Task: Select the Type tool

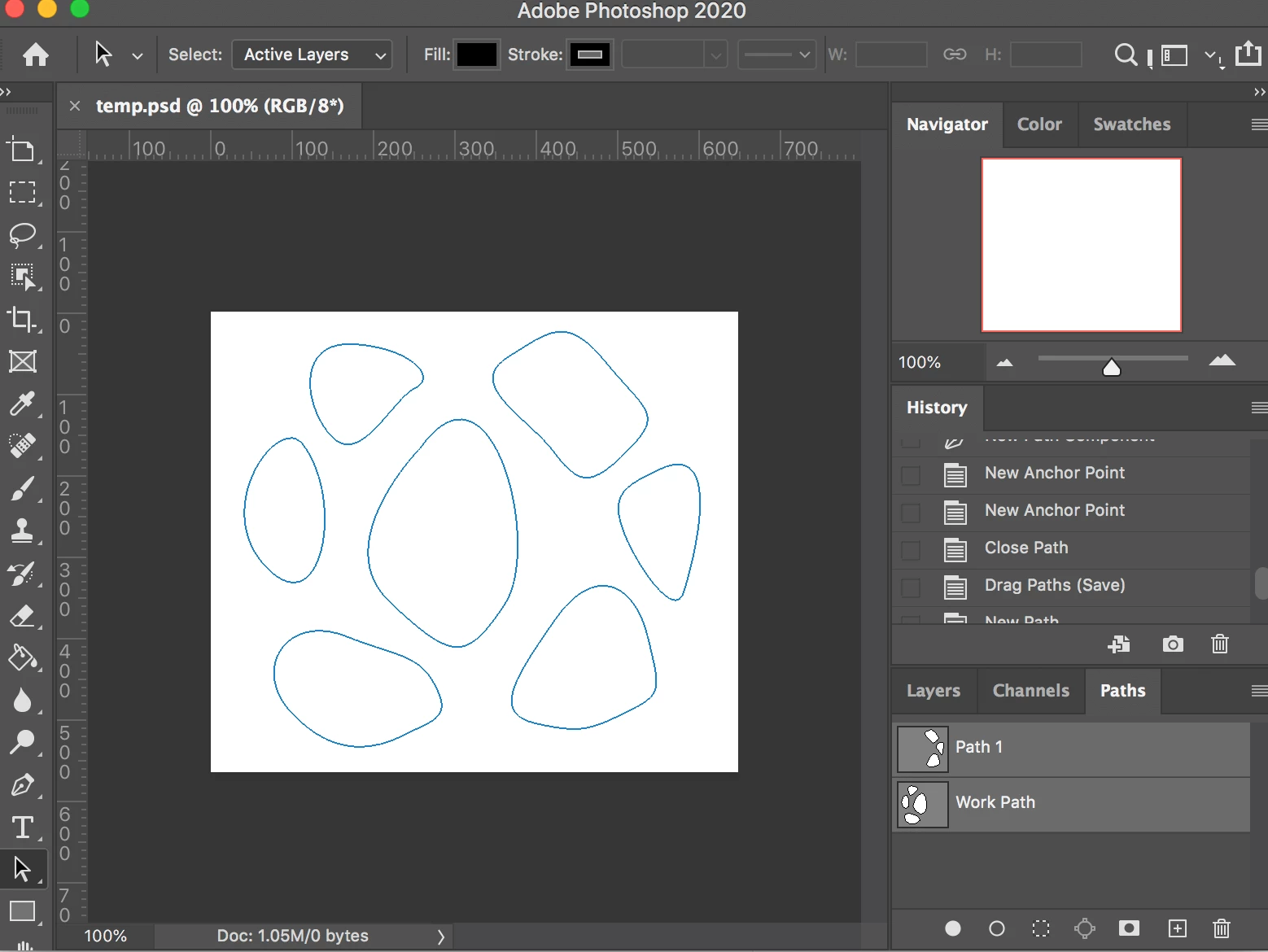Action: (x=22, y=828)
